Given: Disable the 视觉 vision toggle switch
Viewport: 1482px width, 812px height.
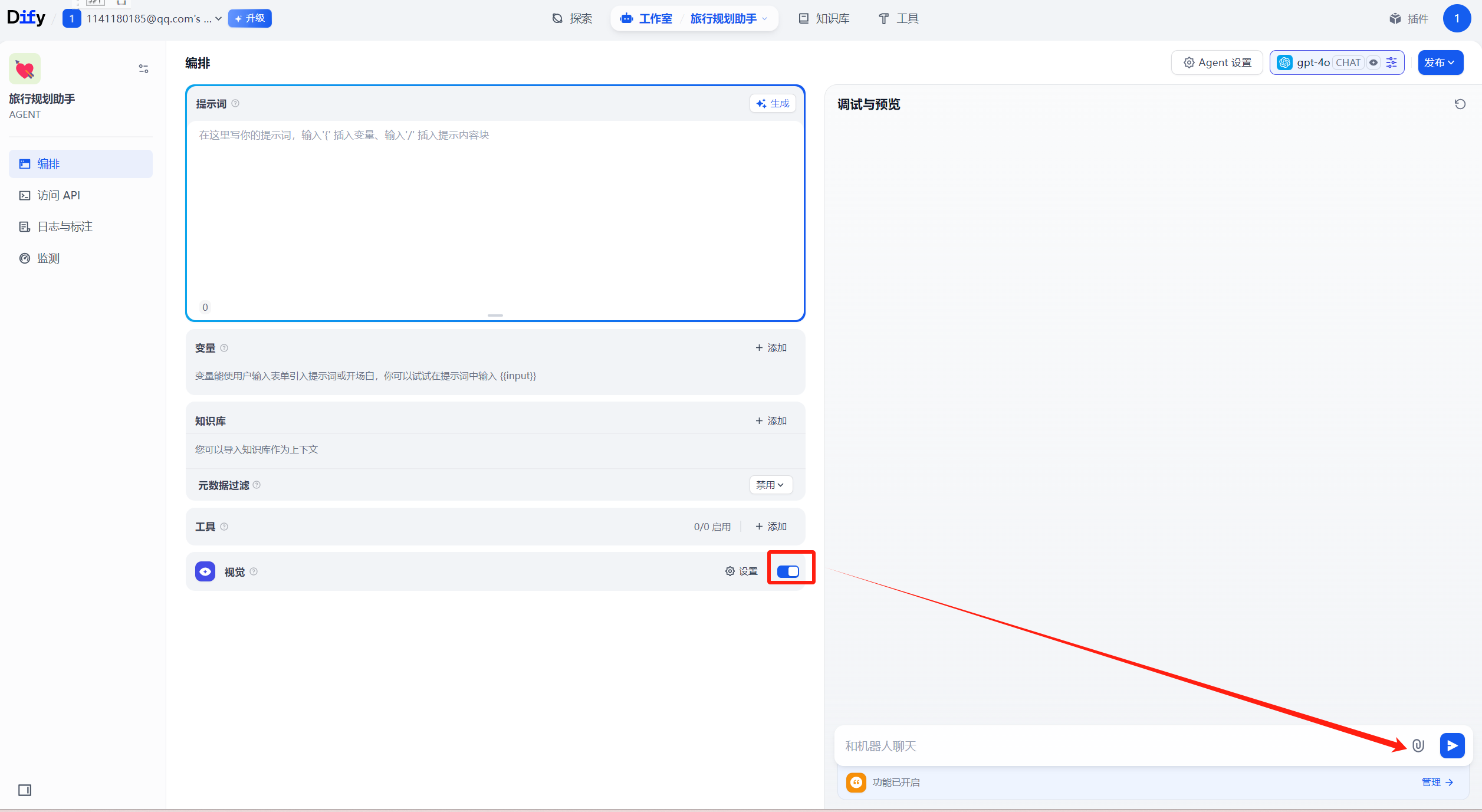Looking at the screenshot, I should tap(788, 571).
